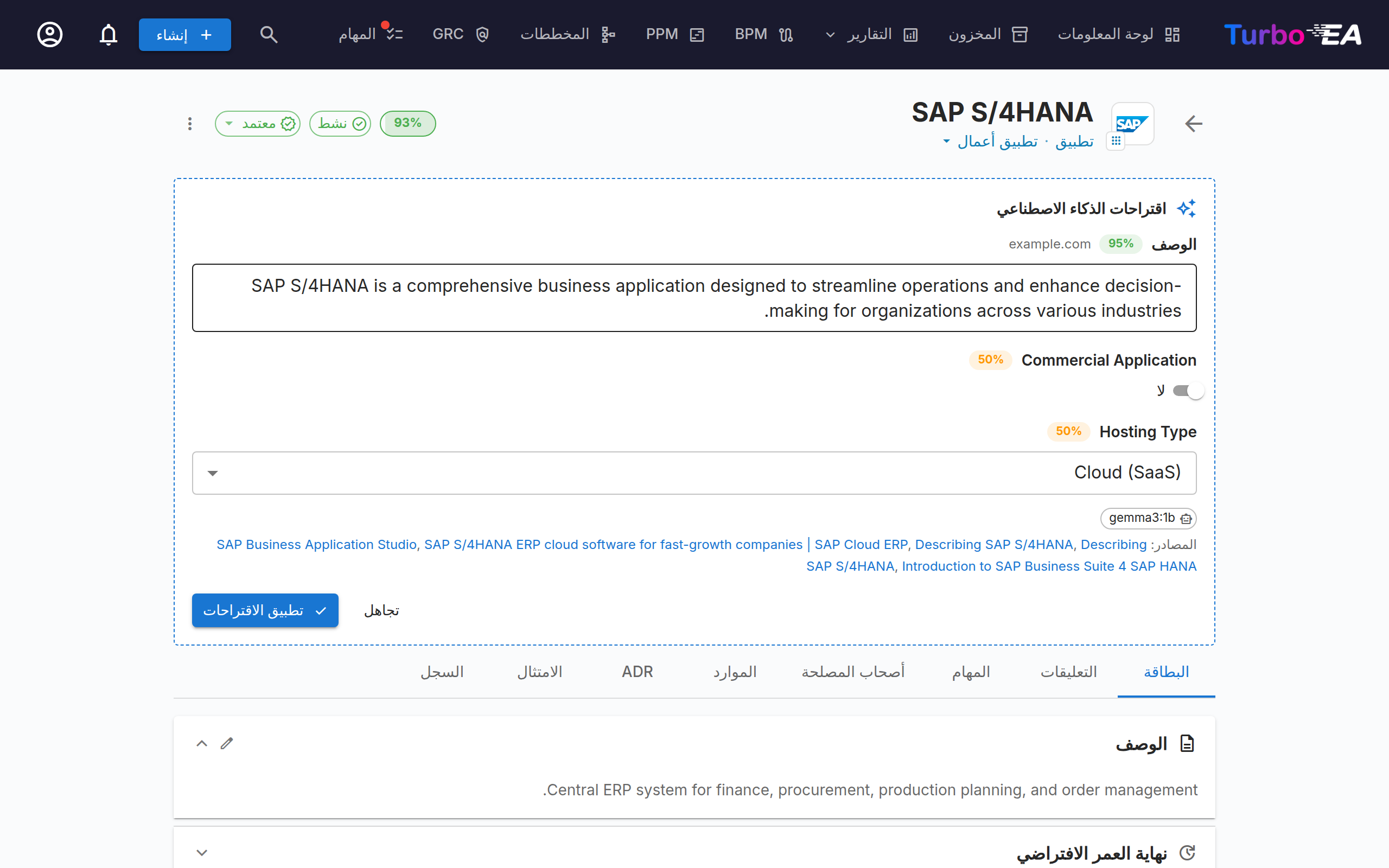1389x868 pixels.
Task: Open Introduction to SAP Business Suite 4 link
Action: (x=1049, y=566)
